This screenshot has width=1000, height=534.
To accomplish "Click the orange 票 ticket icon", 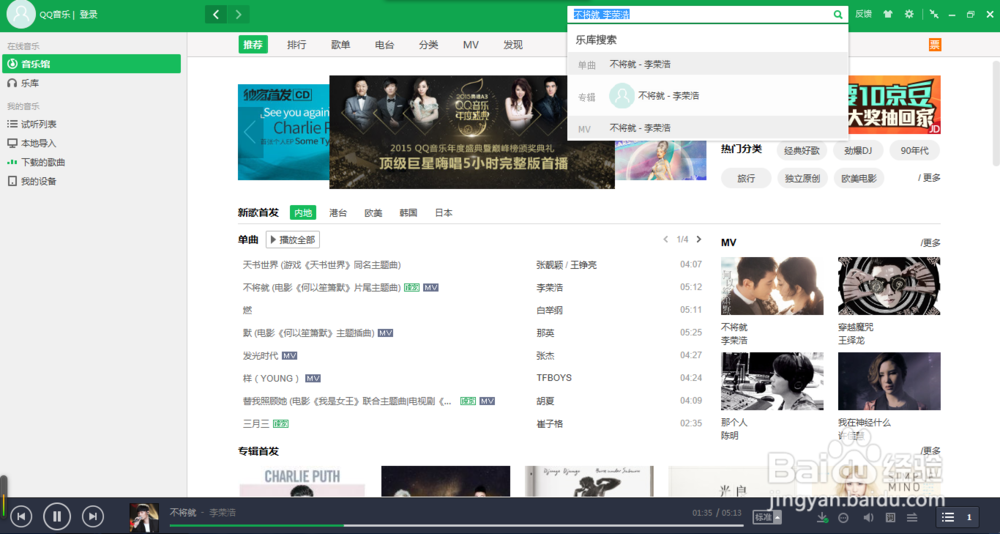I will 934,45.
